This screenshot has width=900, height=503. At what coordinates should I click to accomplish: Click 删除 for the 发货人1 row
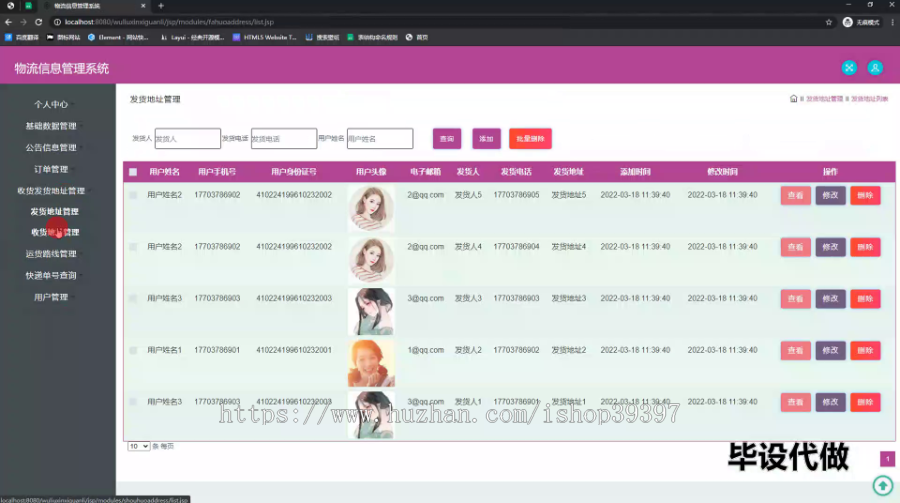click(865, 402)
